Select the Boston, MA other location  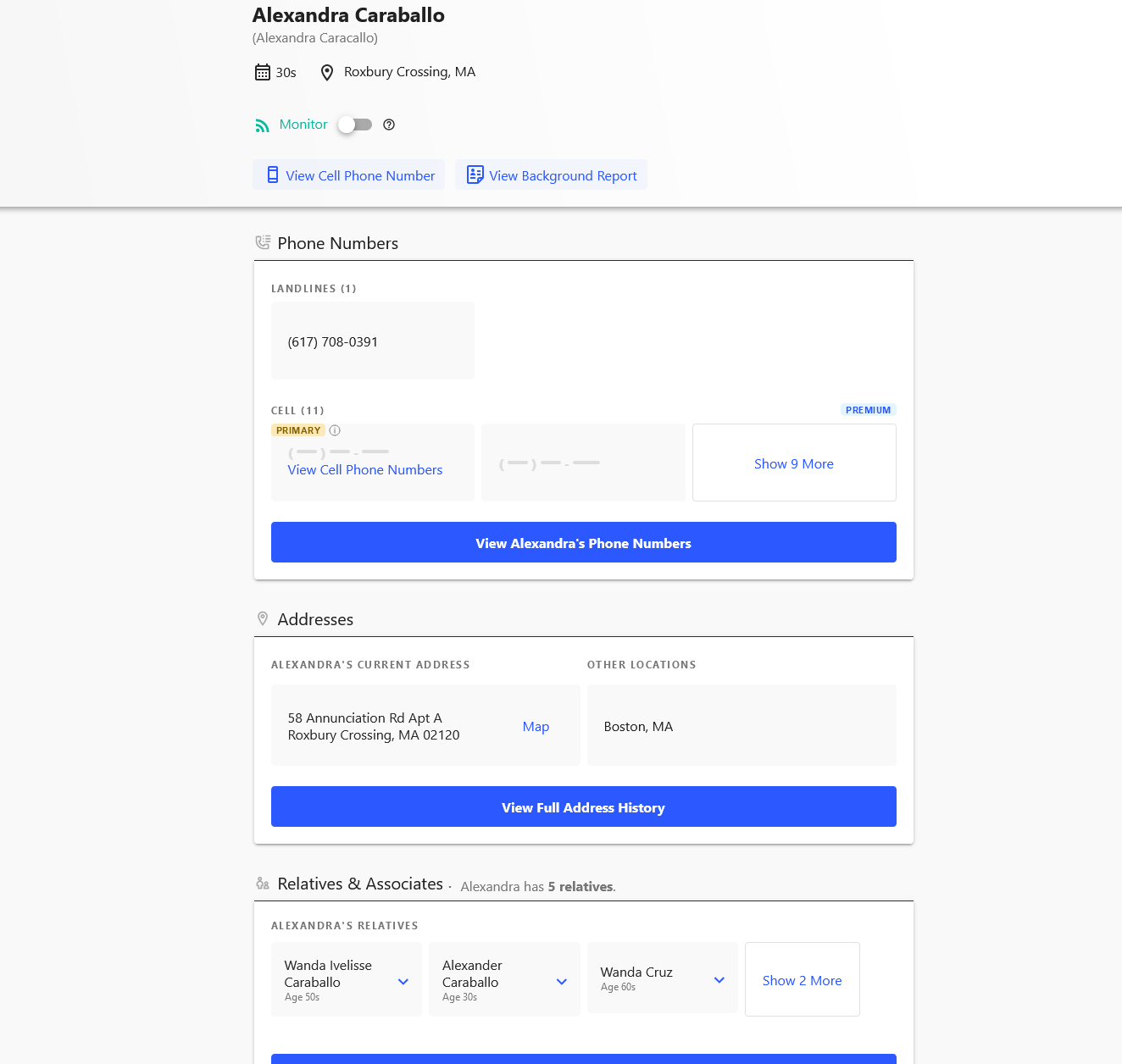tap(742, 725)
